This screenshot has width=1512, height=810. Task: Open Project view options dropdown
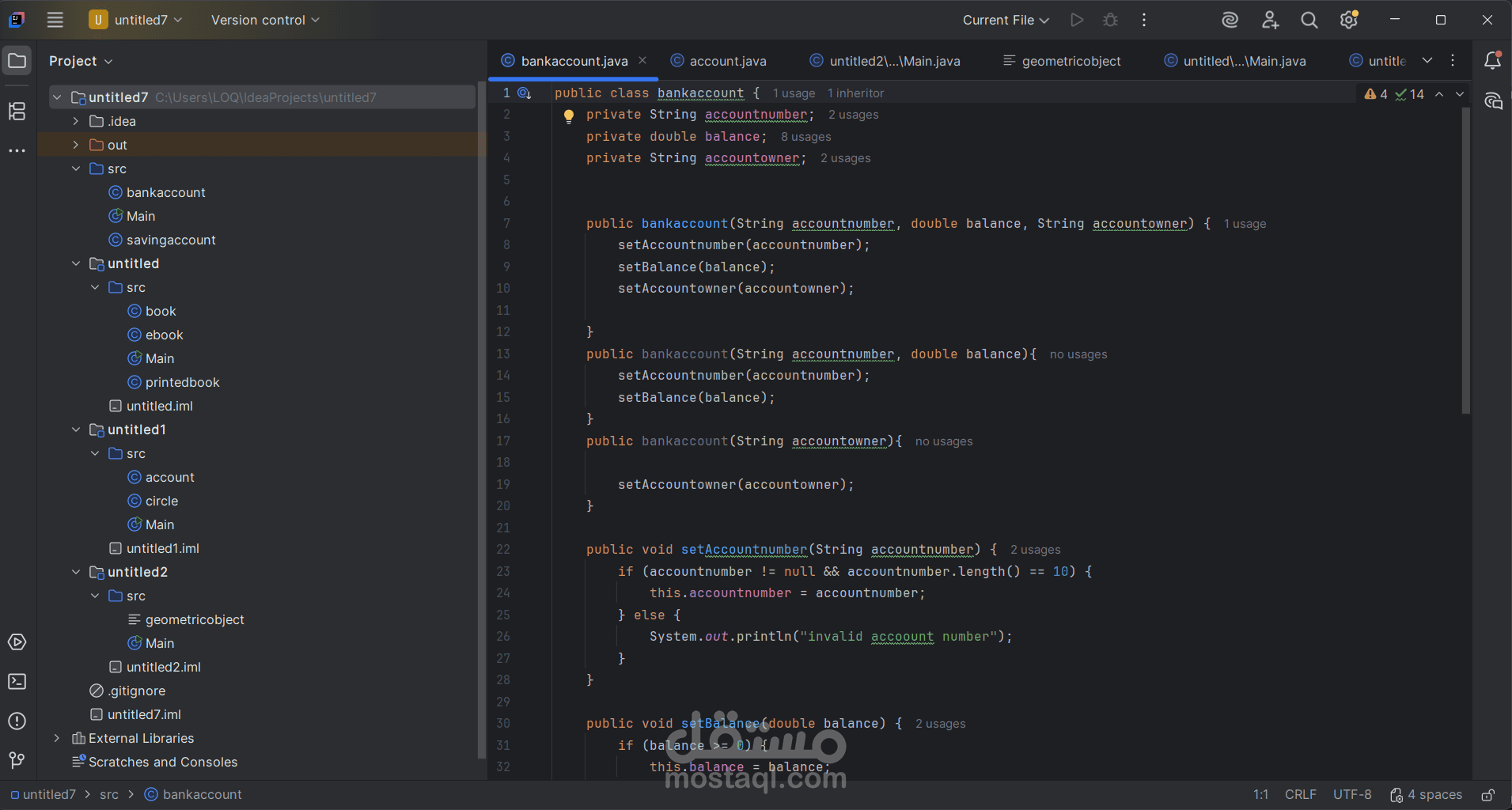tap(81, 61)
